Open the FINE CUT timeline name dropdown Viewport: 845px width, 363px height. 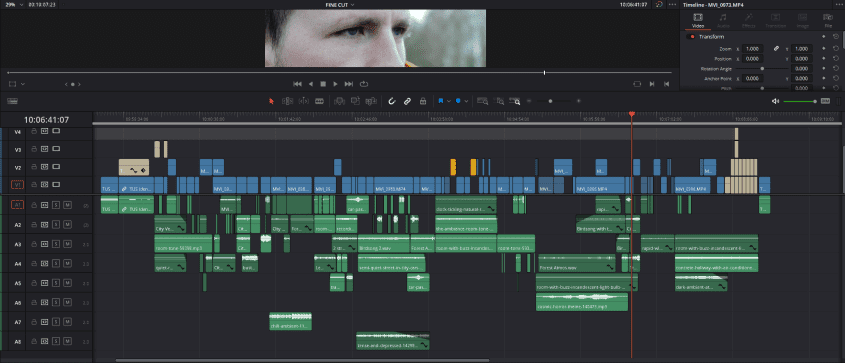pos(340,4)
